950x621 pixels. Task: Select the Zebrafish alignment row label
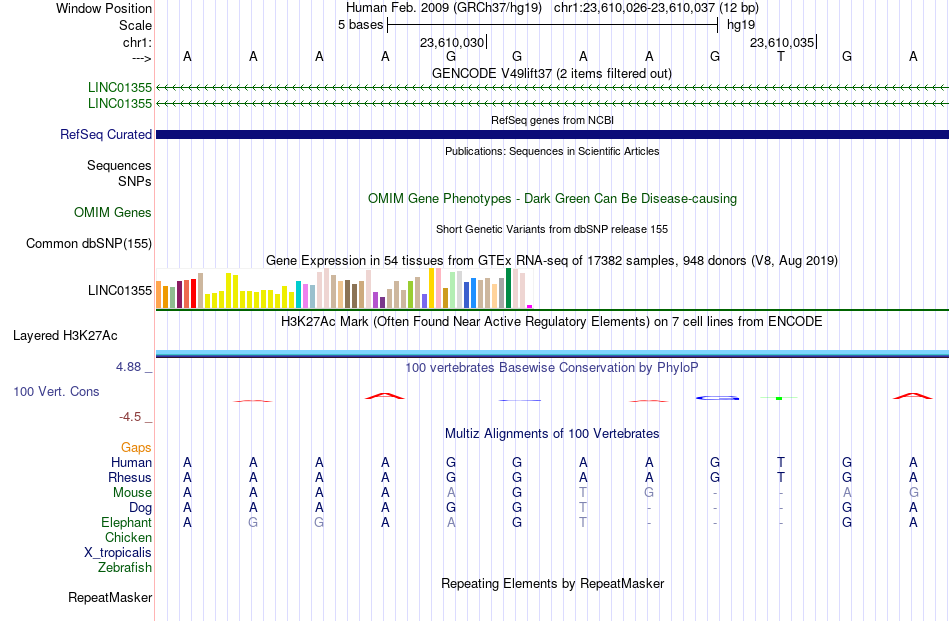click(125, 568)
